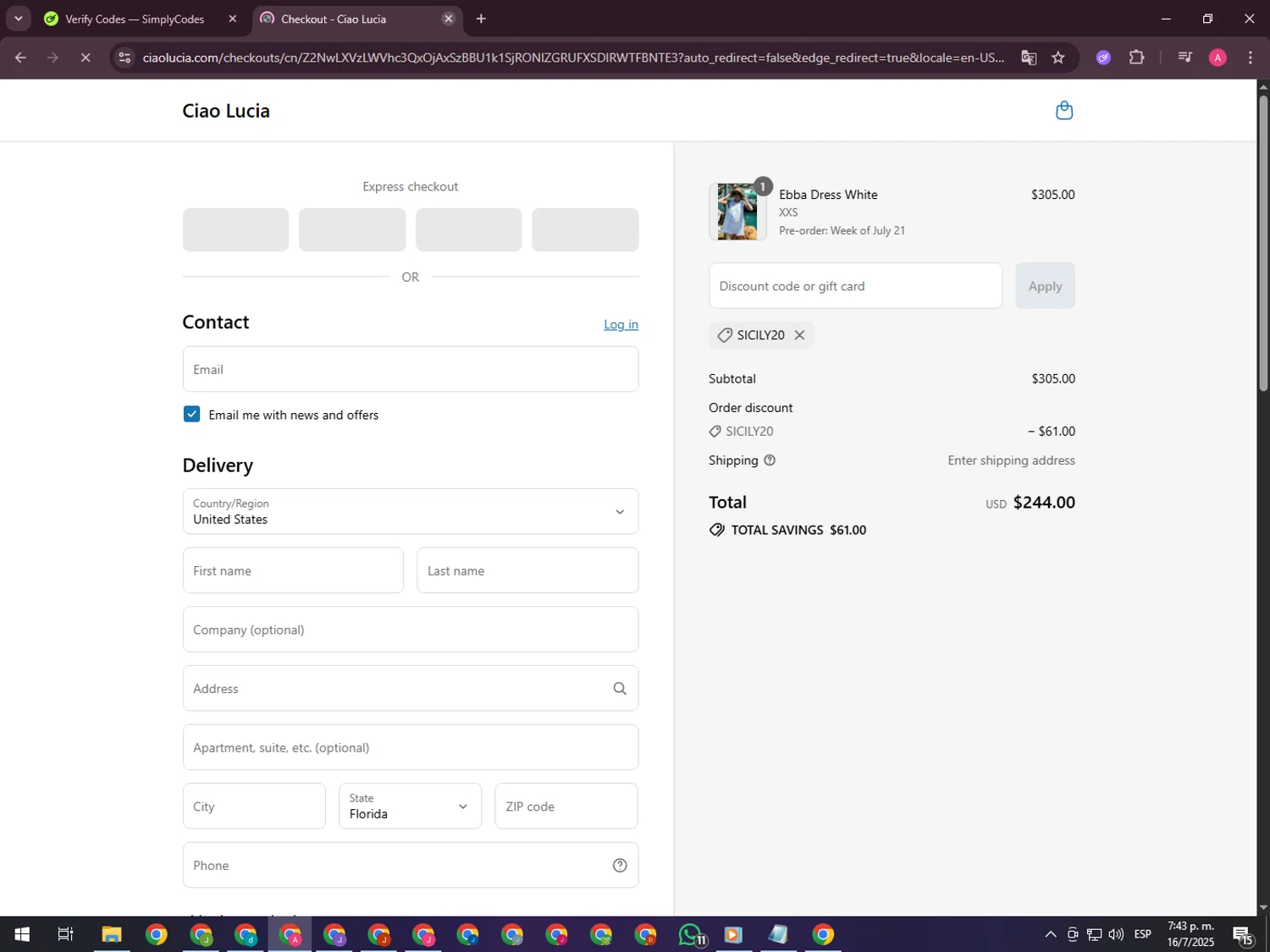Focus the Phone field
The image size is (1270, 952).
[x=411, y=865]
